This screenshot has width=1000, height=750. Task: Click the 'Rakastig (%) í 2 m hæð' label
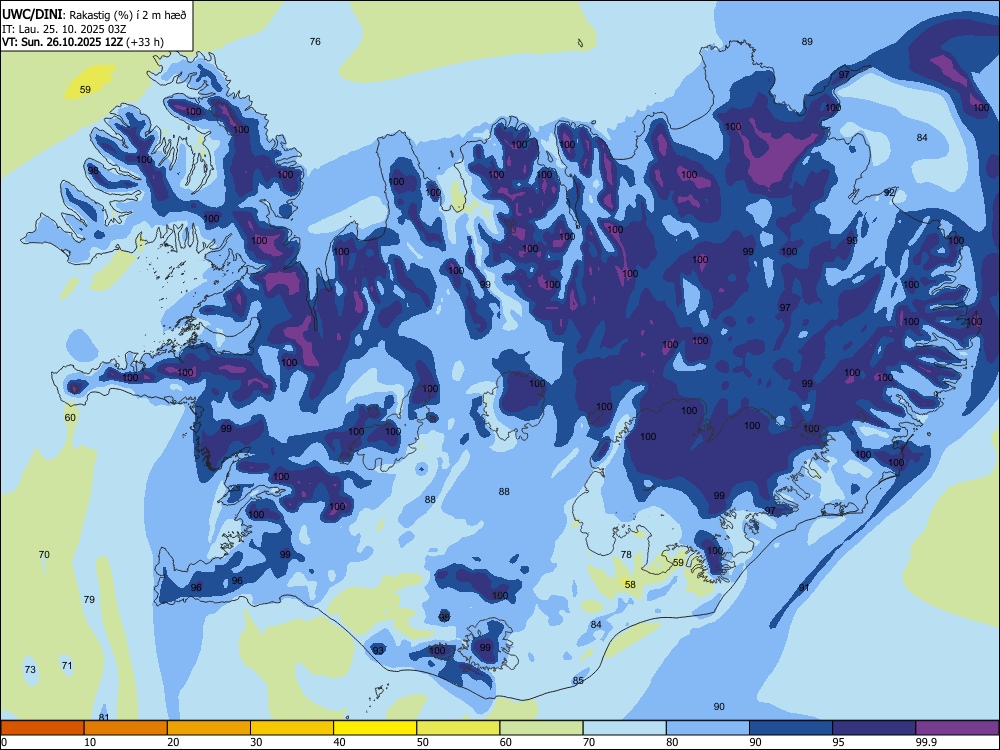[x=128, y=15]
